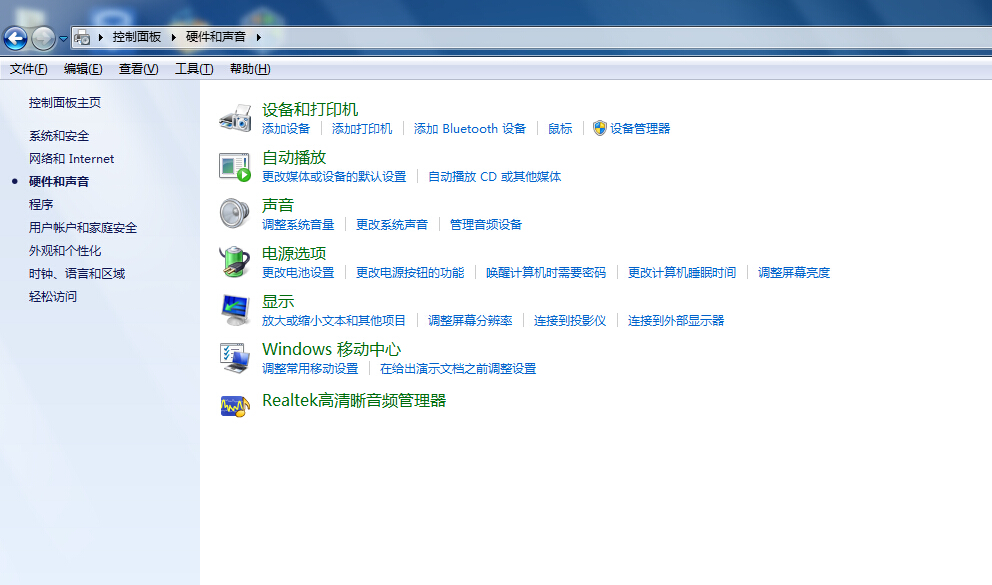This screenshot has width=992, height=585.
Task: Open 轻松访问 in sidebar
Action: pos(53,297)
